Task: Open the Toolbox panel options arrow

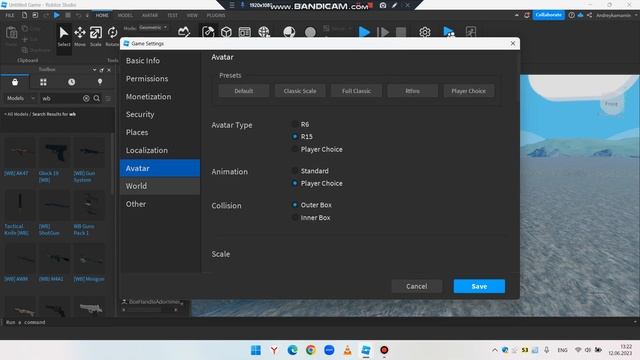Action: pyautogui.click(x=94, y=70)
